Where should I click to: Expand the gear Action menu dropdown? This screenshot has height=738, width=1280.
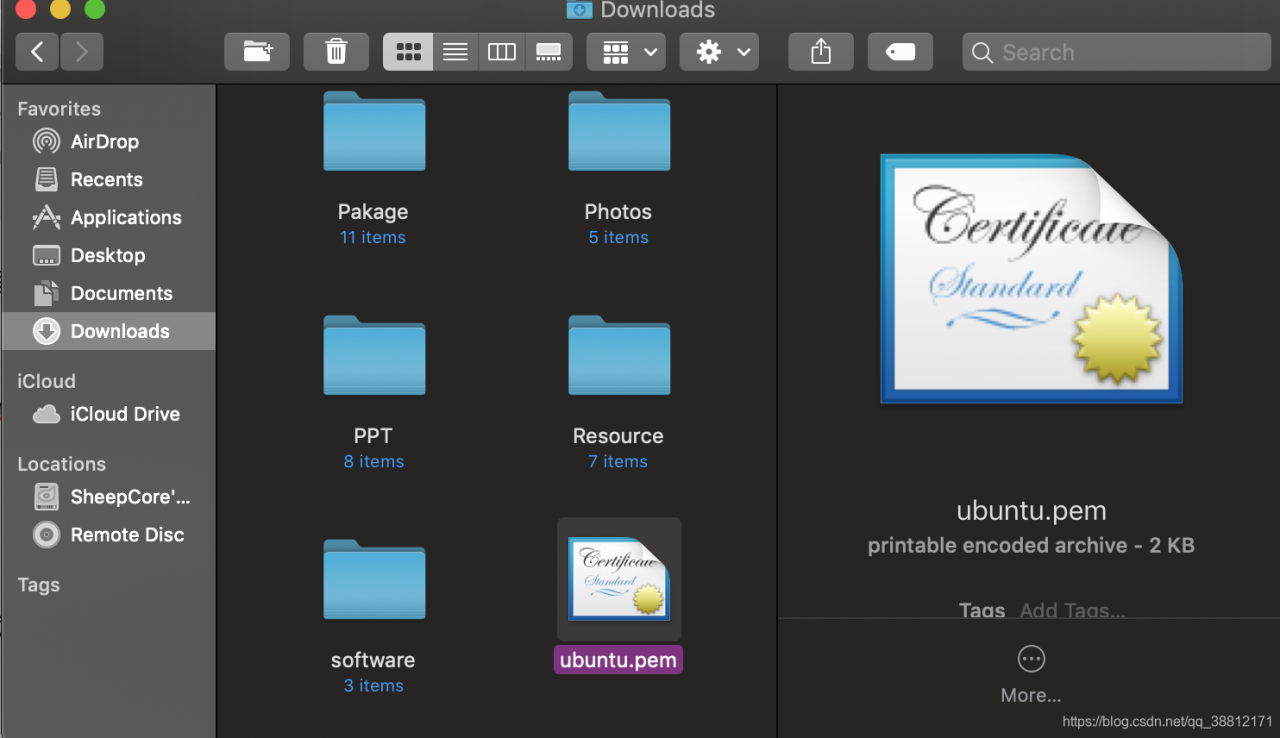click(719, 52)
